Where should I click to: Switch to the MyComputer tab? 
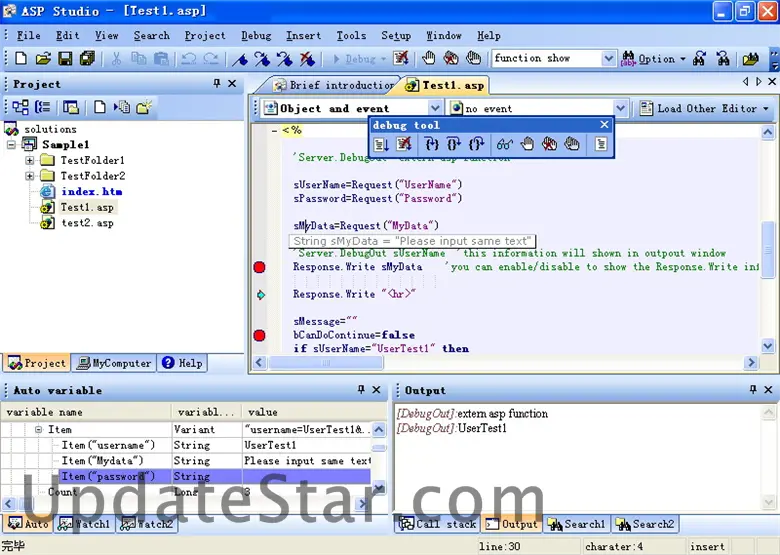click(x=113, y=363)
